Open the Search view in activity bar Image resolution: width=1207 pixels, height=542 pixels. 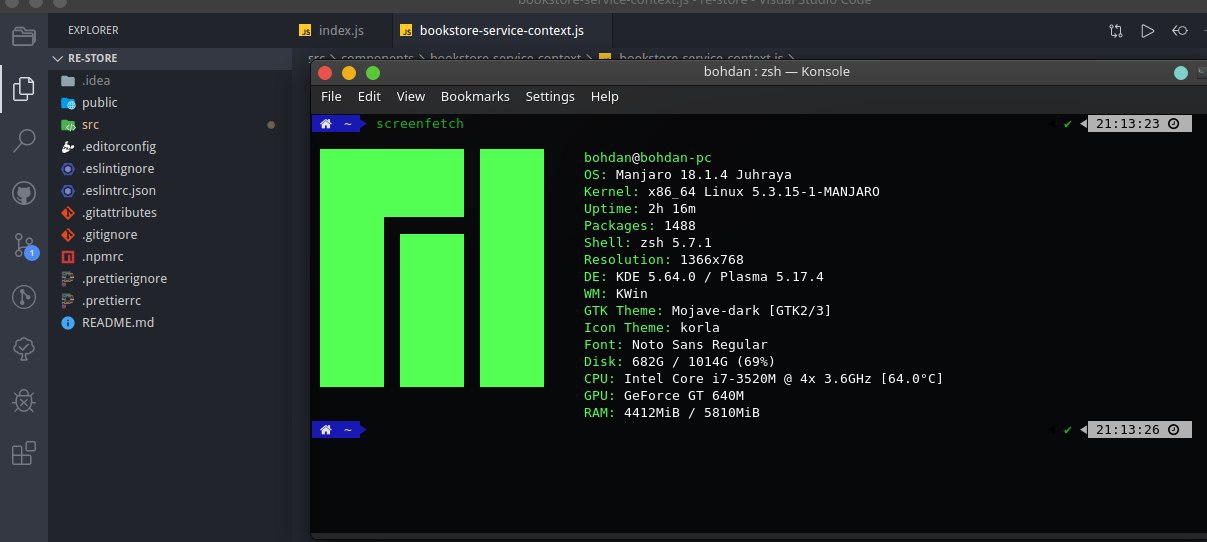(24, 141)
